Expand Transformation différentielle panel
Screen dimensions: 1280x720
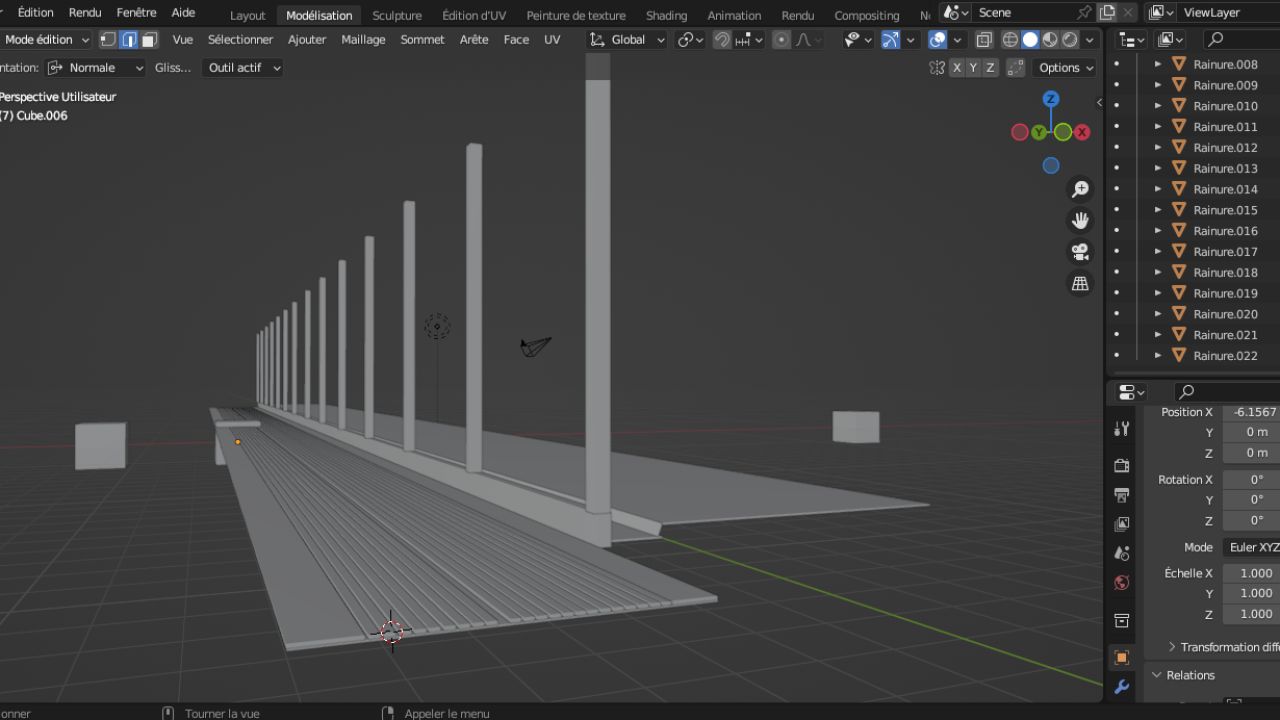pos(1172,647)
